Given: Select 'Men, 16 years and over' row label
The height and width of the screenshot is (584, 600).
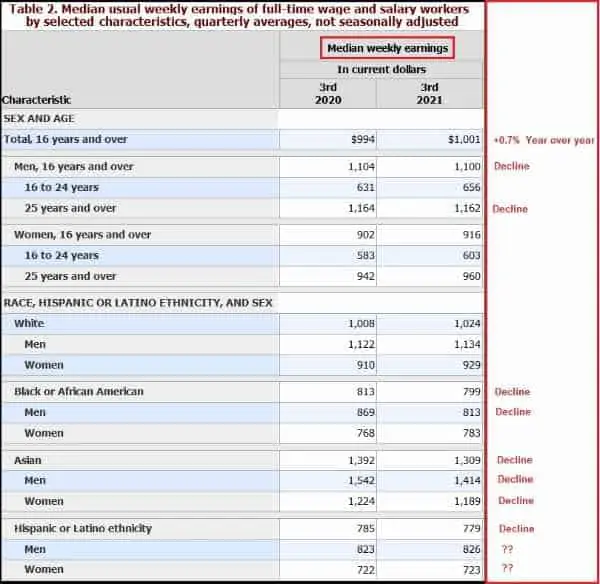Looking at the screenshot, I should [x=74, y=167].
